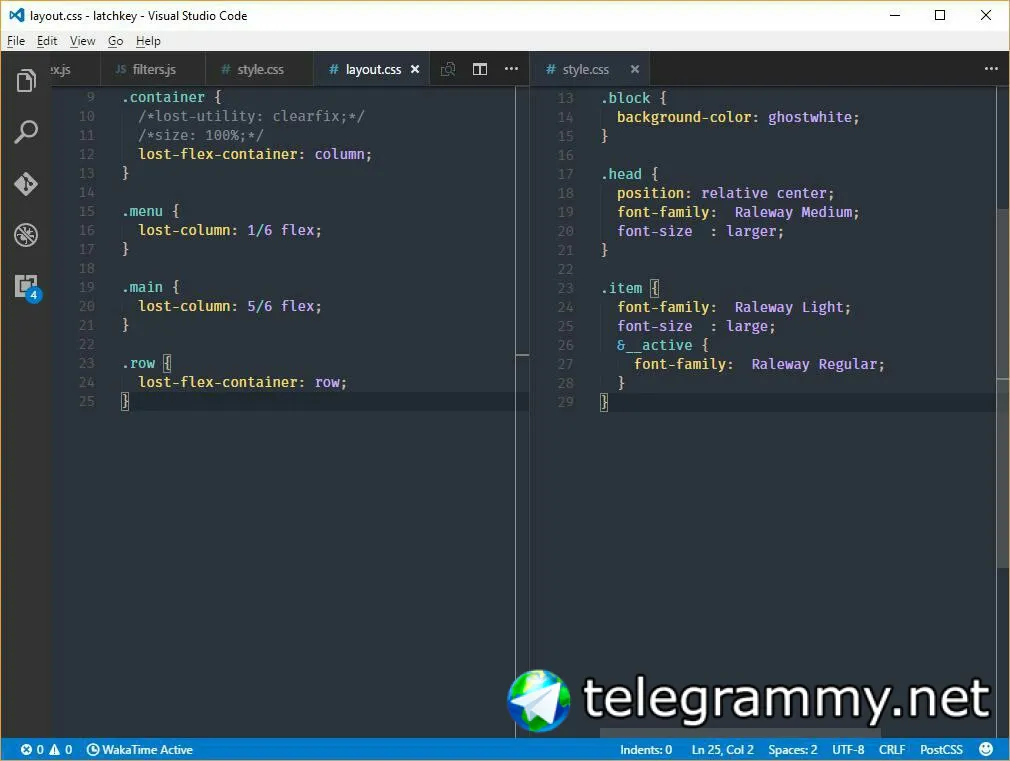Open the Search view in activity bar
This screenshot has height=761, width=1010.
coord(26,132)
